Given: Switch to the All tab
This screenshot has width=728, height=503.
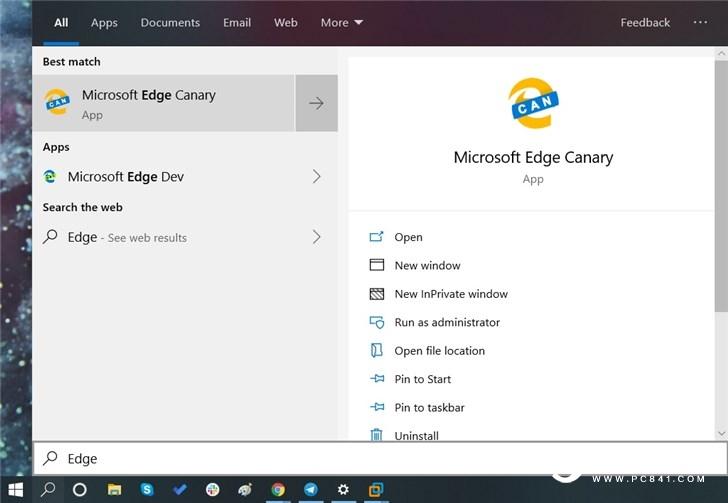Looking at the screenshot, I should [x=61, y=22].
